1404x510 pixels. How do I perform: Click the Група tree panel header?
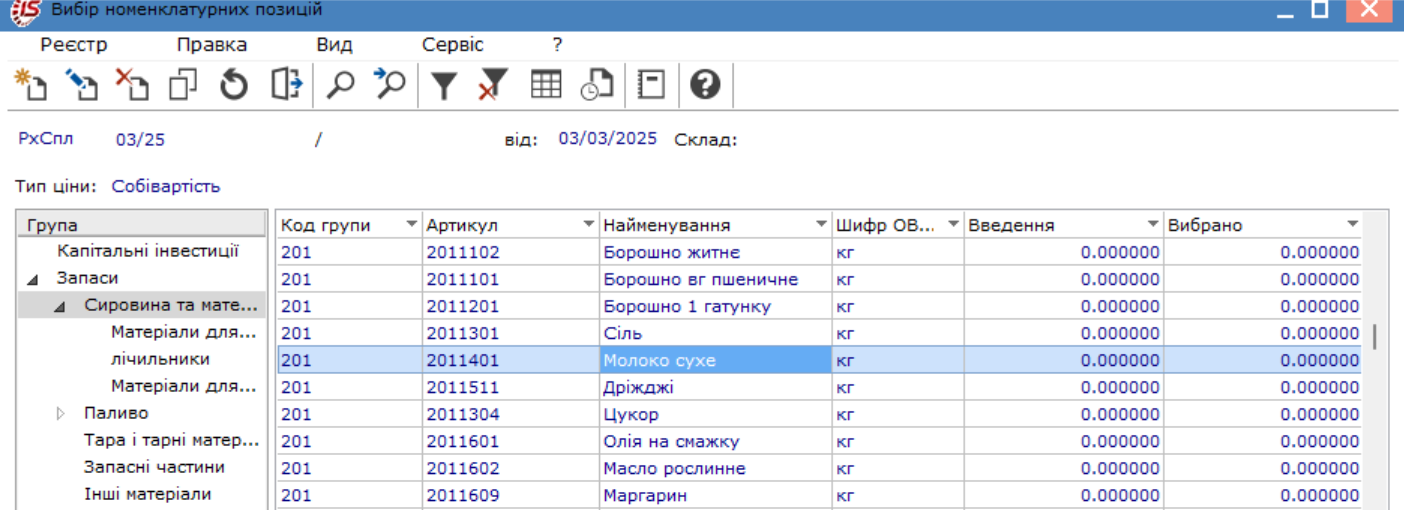pos(143,225)
